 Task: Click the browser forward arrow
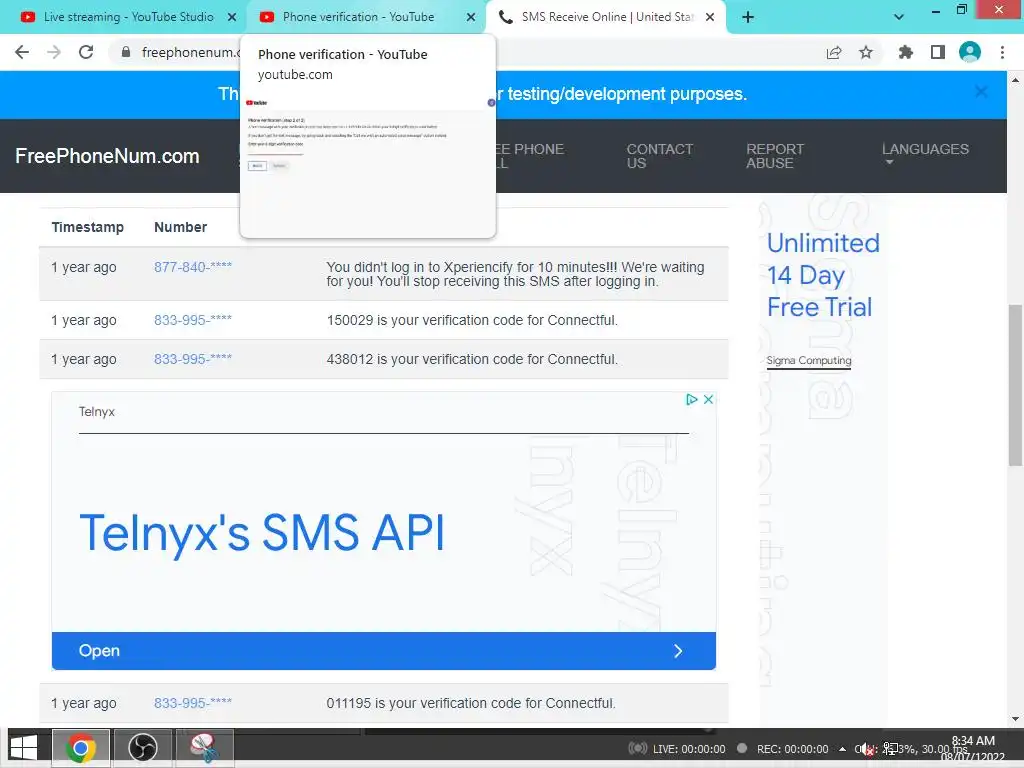(54, 52)
